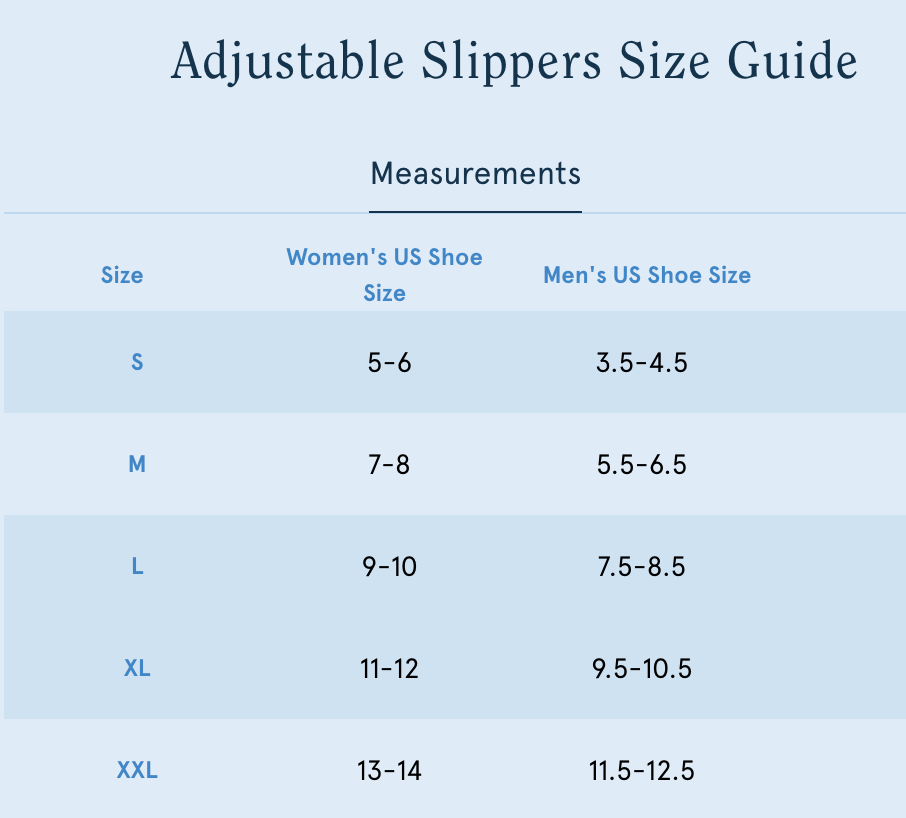The height and width of the screenshot is (818, 906).
Task: Select the Men's US Shoe Size header
Action: coord(647,275)
